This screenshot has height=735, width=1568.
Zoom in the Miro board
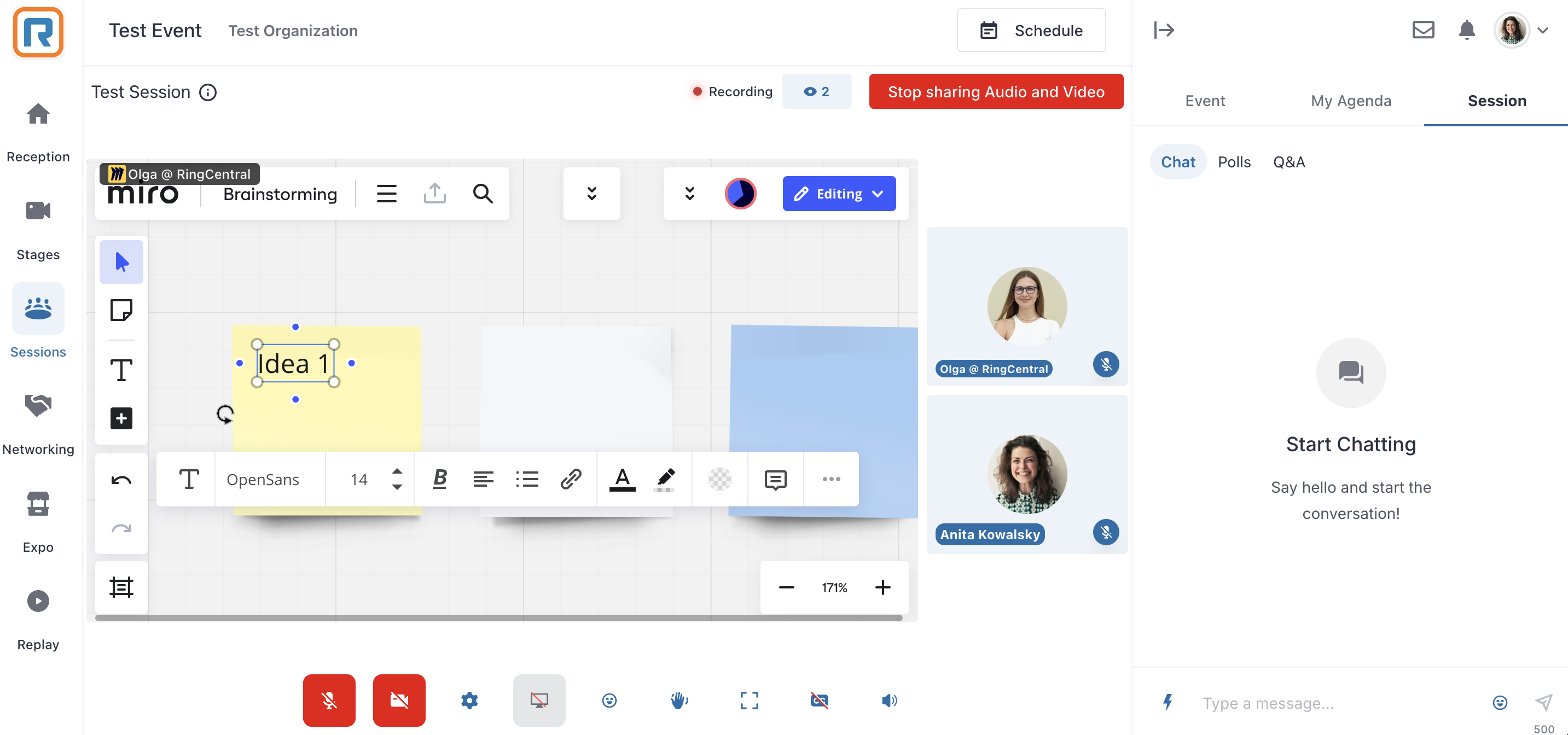click(x=882, y=588)
